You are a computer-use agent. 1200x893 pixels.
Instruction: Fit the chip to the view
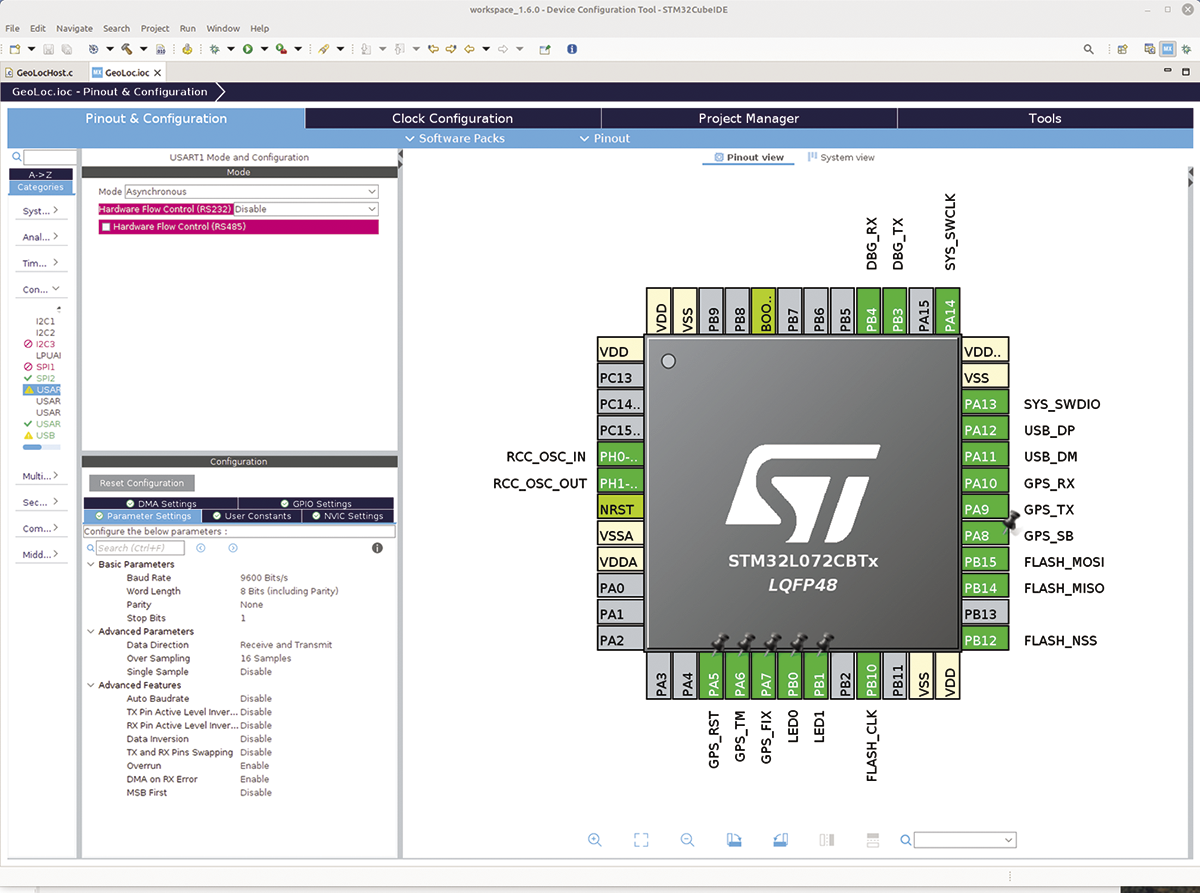pyautogui.click(x=641, y=840)
